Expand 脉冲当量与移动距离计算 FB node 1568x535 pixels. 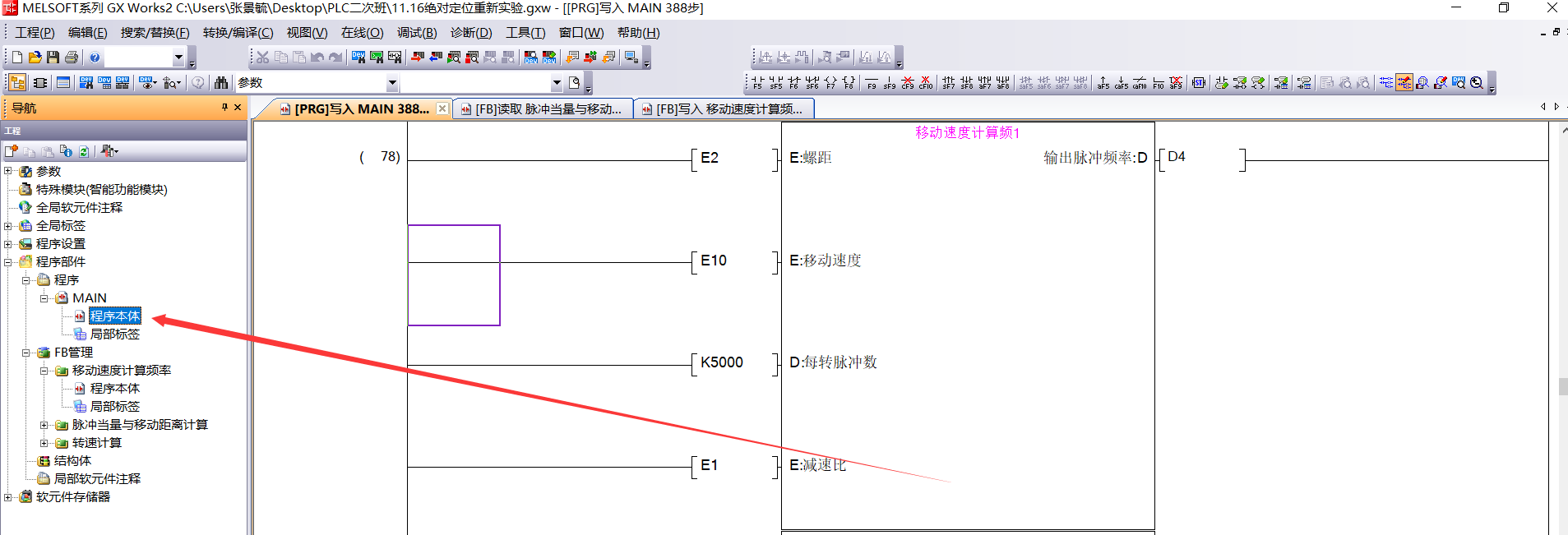coord(44,425)
